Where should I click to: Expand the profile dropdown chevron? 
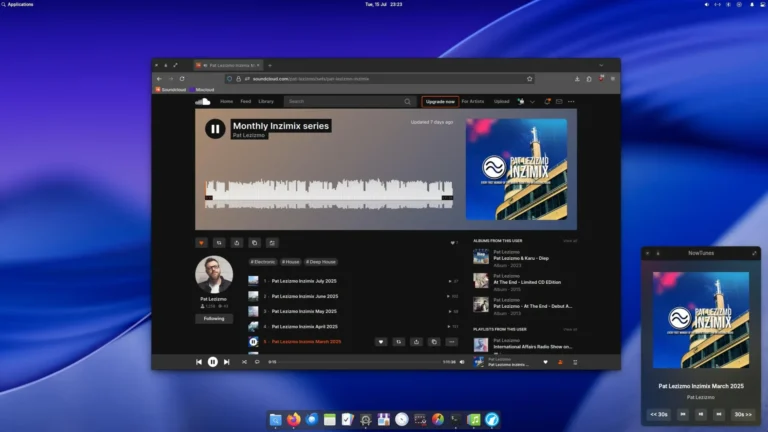(532, 102)
